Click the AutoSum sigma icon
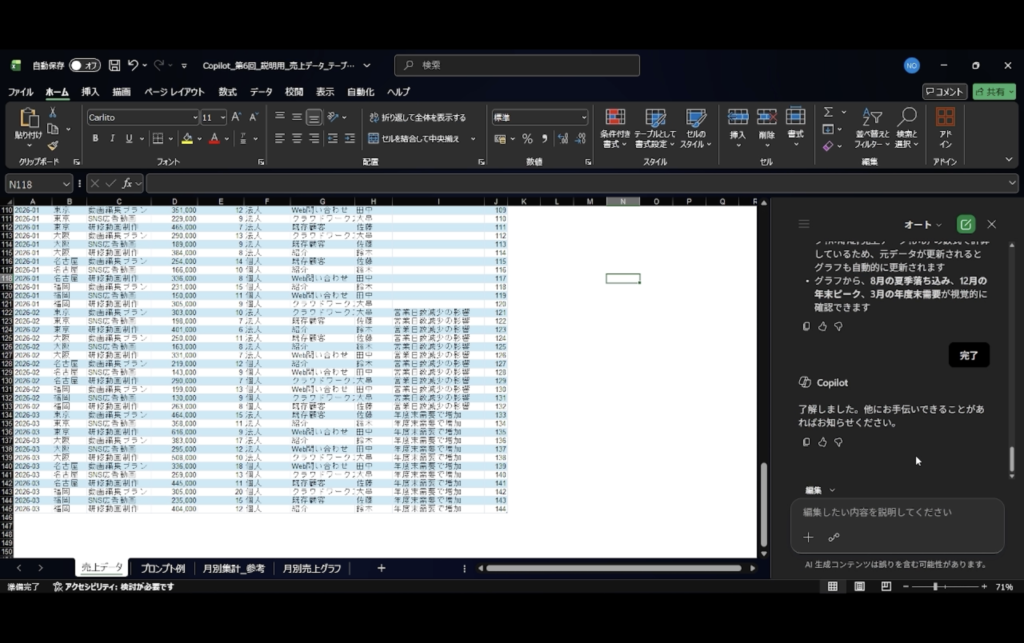1024x643 pixels. tap(828, 112)
